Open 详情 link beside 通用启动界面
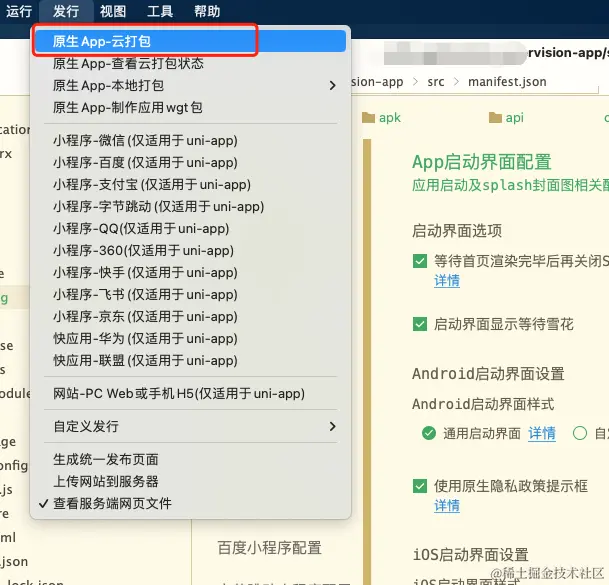This screenshot has height=585, width=609. pyautogui.click(x=542, y=433)
